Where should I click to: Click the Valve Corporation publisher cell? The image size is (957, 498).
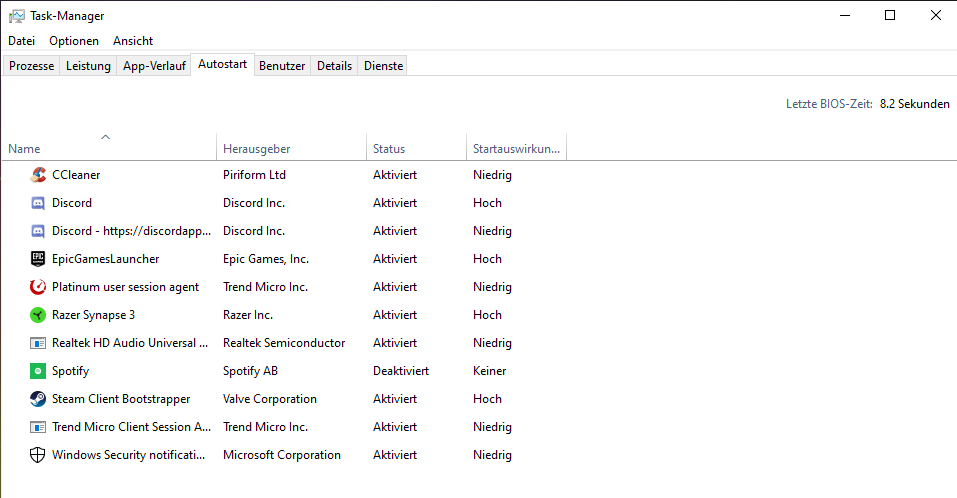270,399
